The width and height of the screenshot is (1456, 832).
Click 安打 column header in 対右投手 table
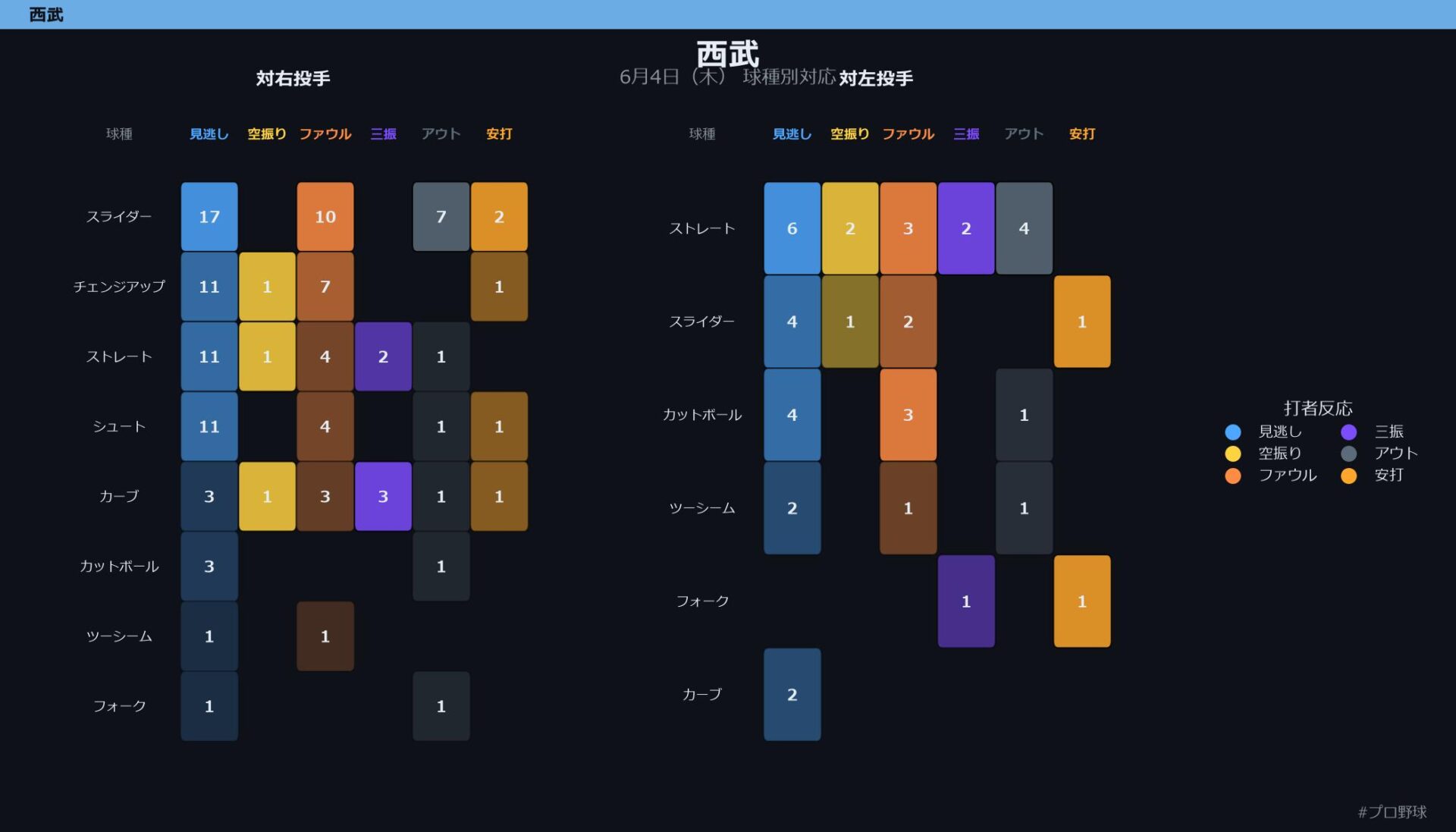pos(499,133)
